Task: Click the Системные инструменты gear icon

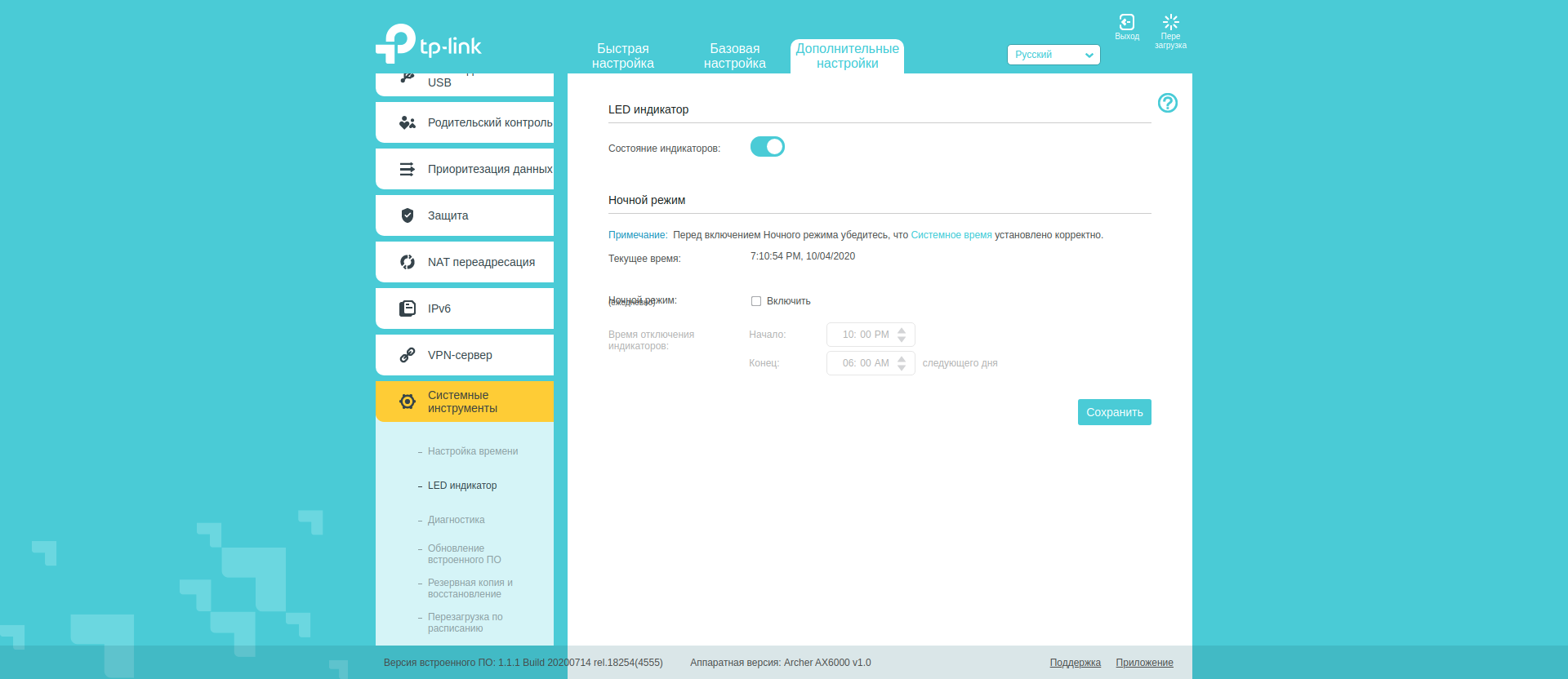Action: [x=407, y=402]
